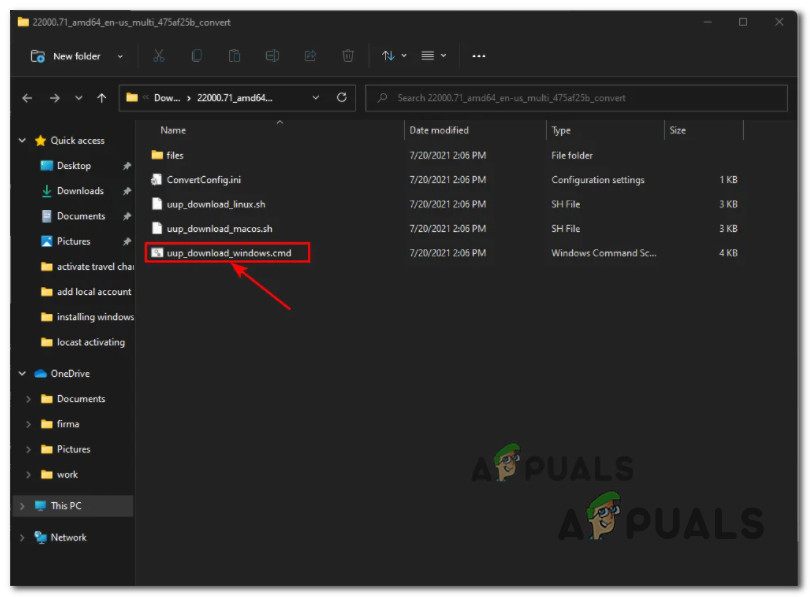Click the Paste icon in the toolbar
Screen dimensions: 810x597
point(234,56)
